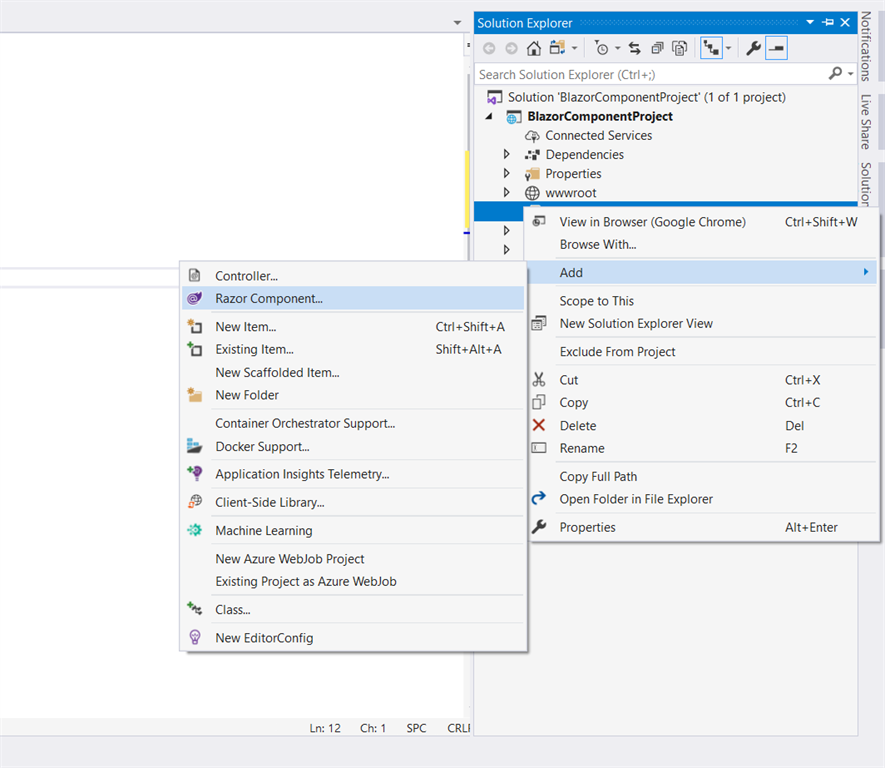Screen dimensions: 885x768
Task: Click the Copy icon in the context menu
Action: pyautogui.click(x=539, y=402)
